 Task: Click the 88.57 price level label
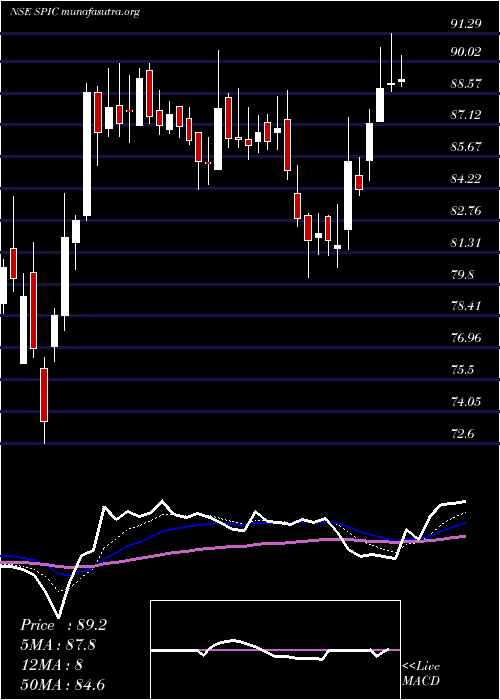point(466,83)
